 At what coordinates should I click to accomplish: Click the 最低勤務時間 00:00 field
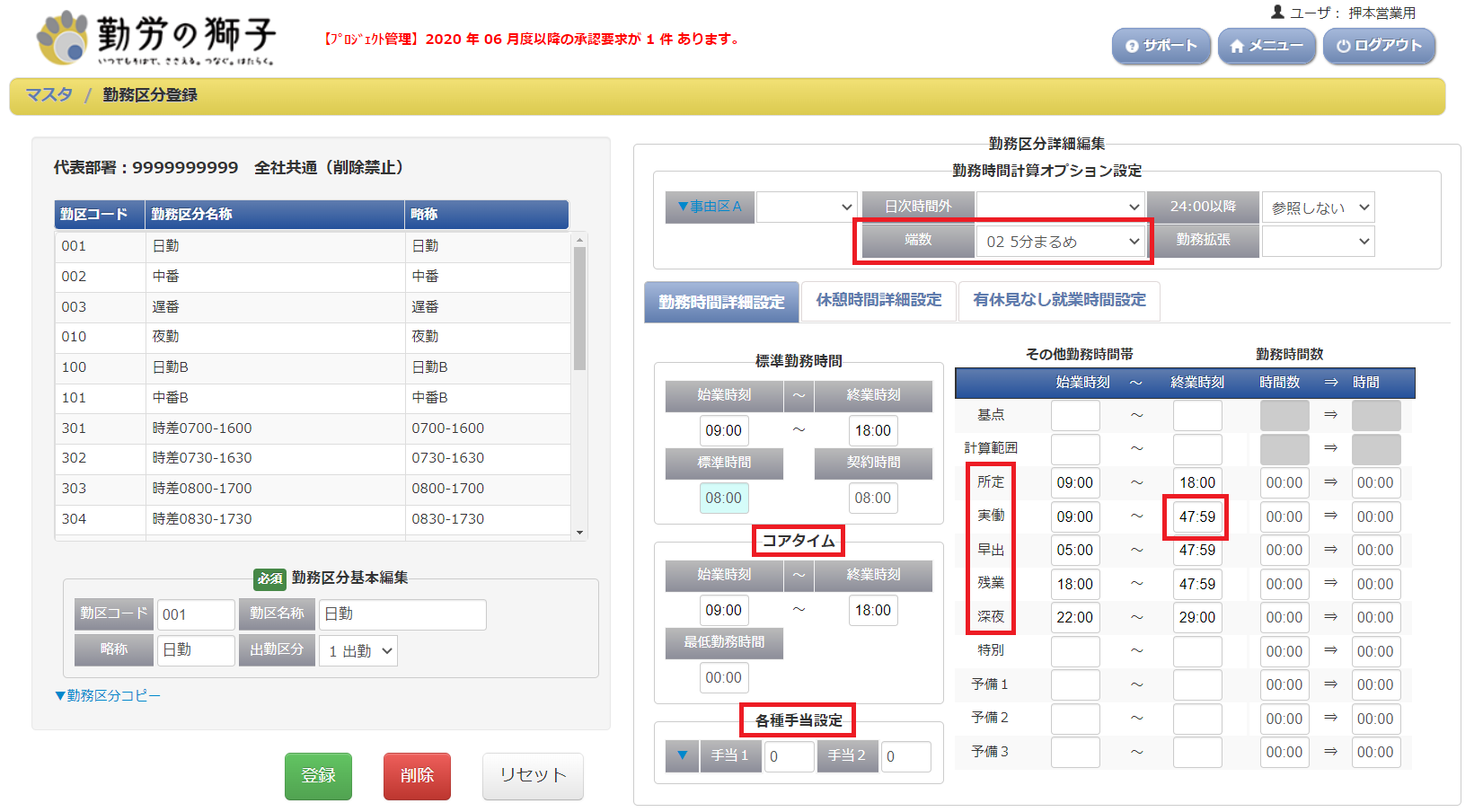pos(724,678)
